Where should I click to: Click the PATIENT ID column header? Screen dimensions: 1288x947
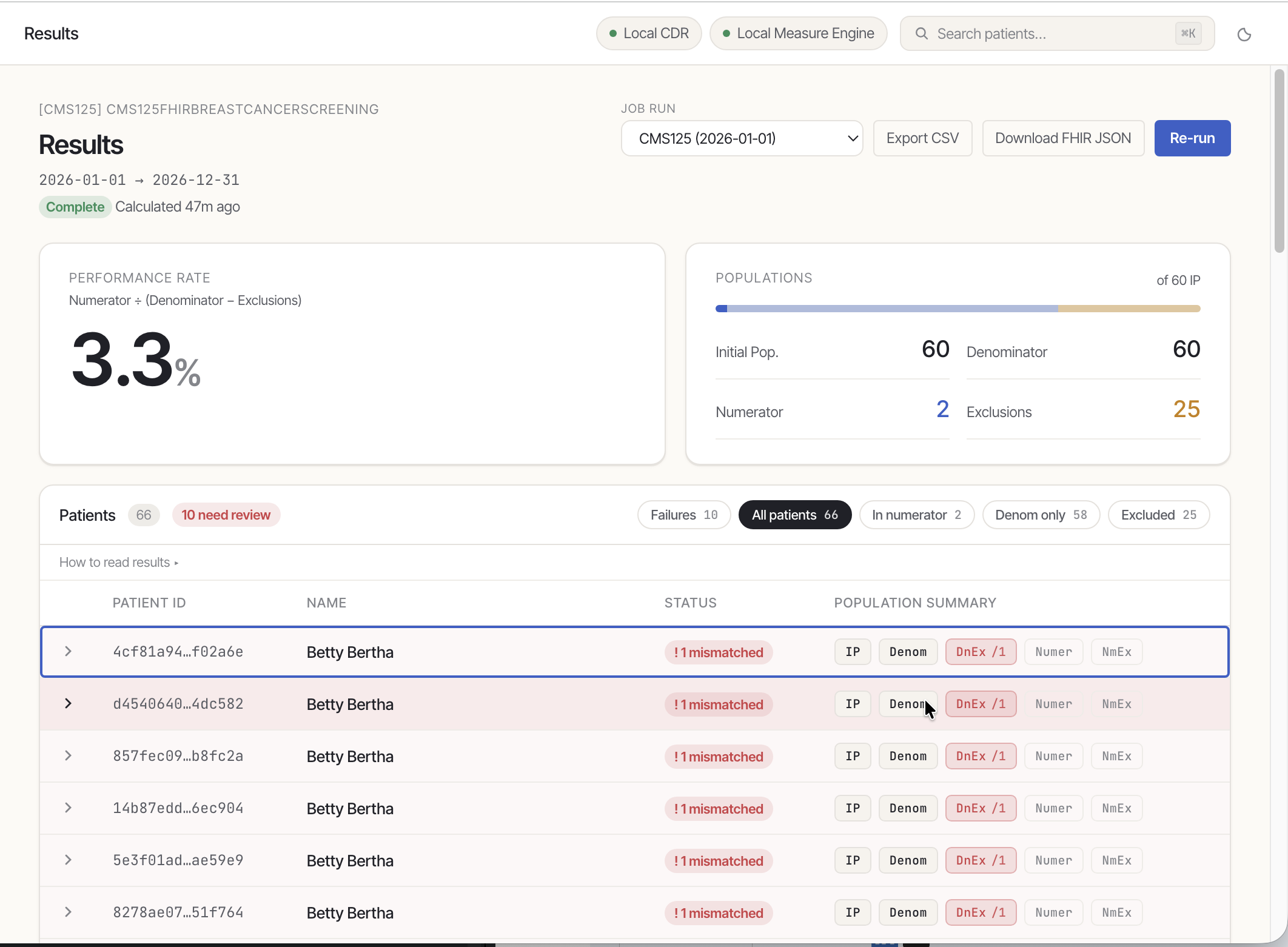coord(149,603)
